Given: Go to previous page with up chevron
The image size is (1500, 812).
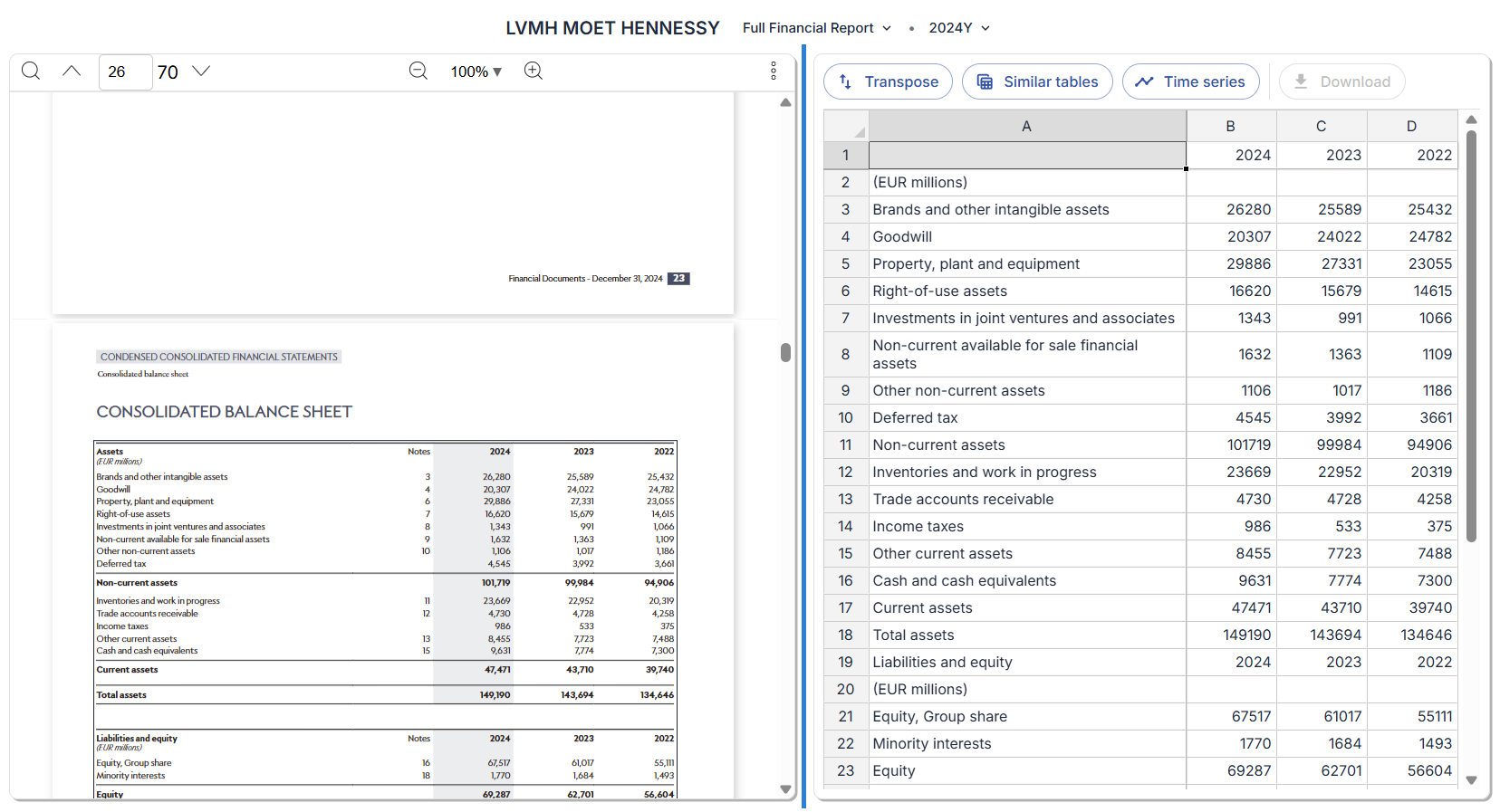Looking at the screenshot, I should click(72, 71).
